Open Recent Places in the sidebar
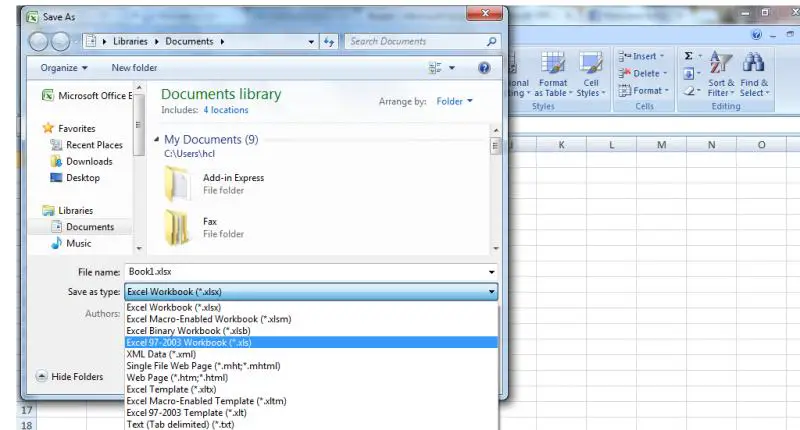800x430 pixels. pos(86,145)
